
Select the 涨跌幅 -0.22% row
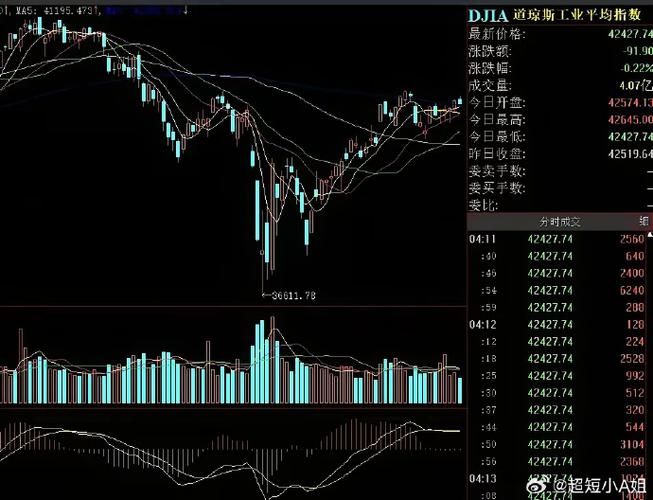coord(560,68)
